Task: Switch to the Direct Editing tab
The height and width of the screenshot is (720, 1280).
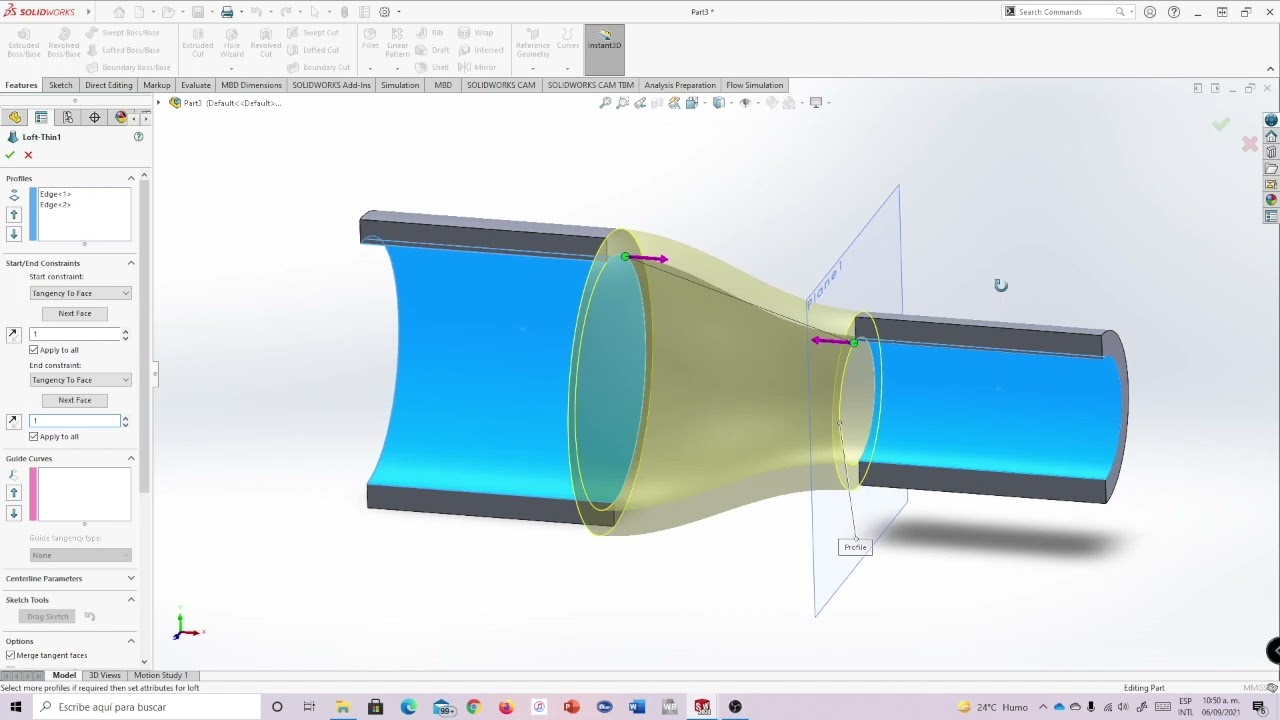Action: point(109,85)
